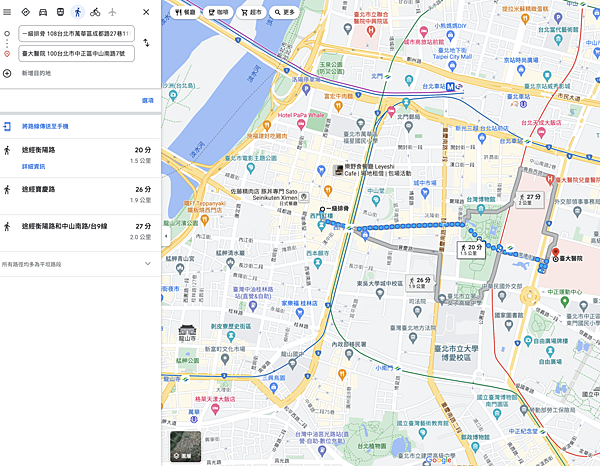Edit the destination field 臺大醫院
600x466 pixels.
[x=77, y=54]
